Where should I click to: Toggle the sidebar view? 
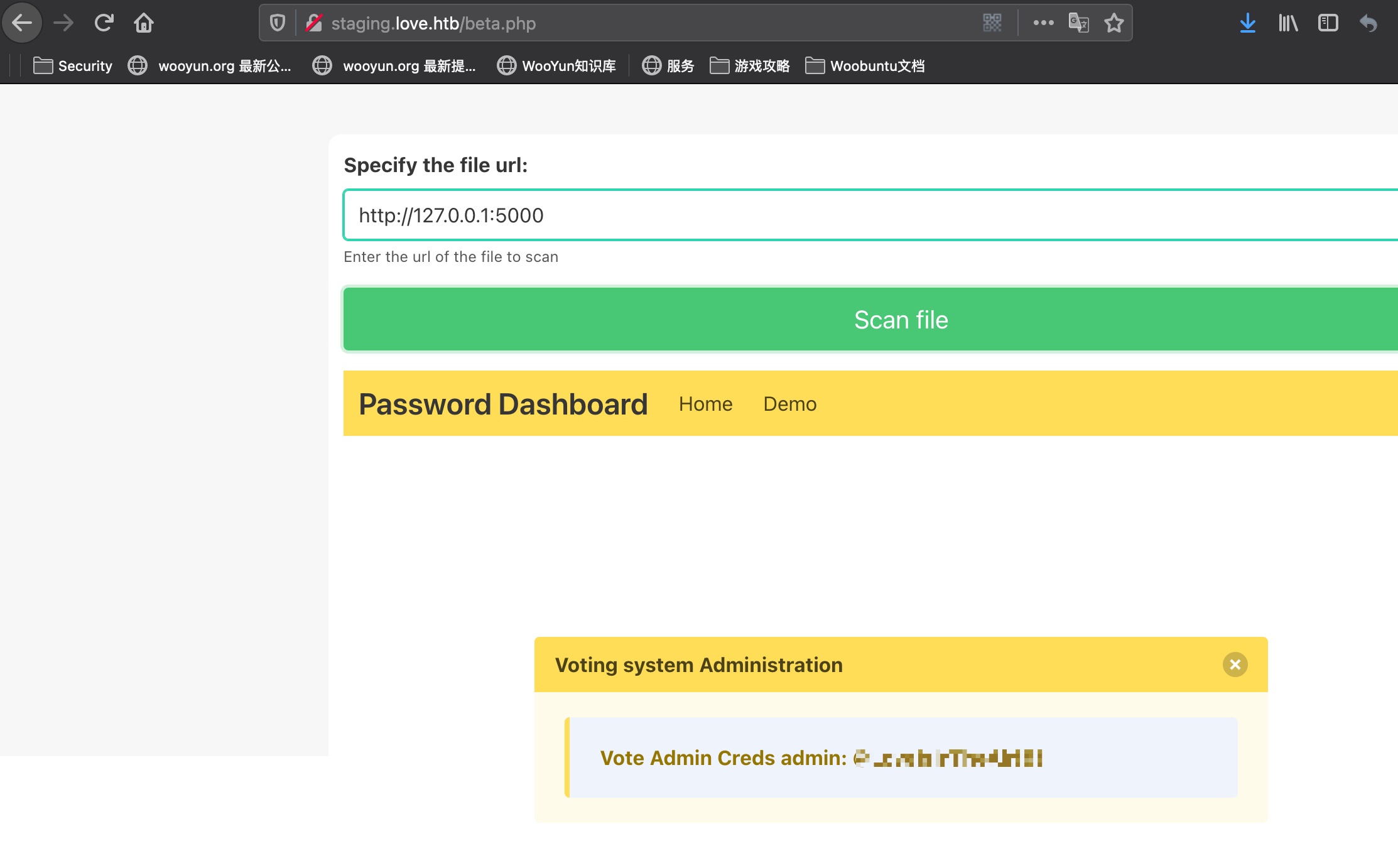pos(1328,23)
